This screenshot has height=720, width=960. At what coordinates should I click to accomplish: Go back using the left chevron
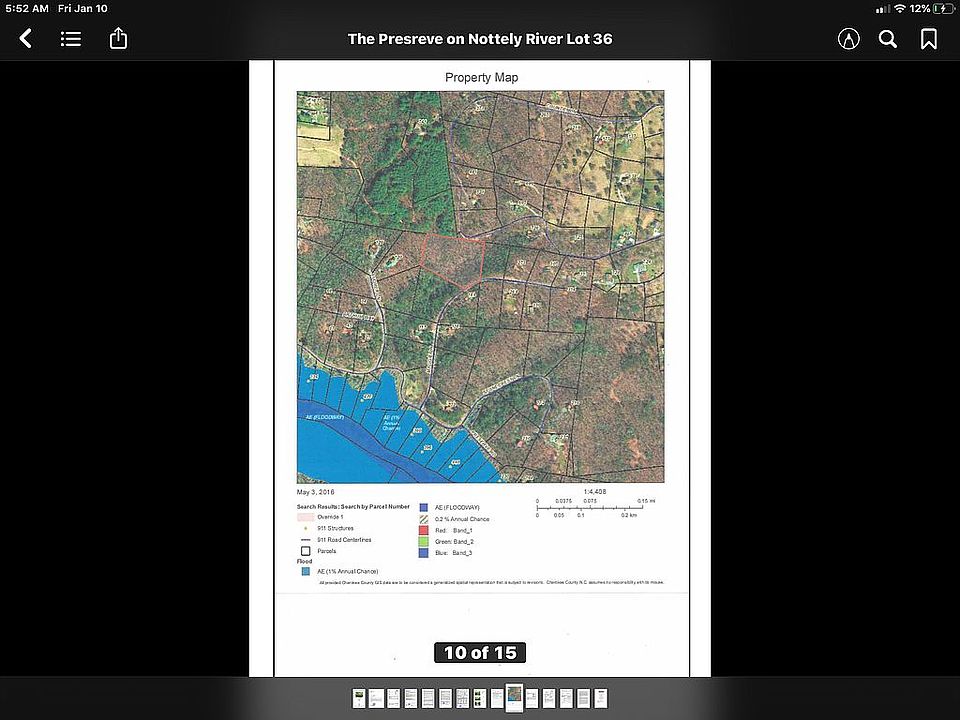[x=25, y=39]
